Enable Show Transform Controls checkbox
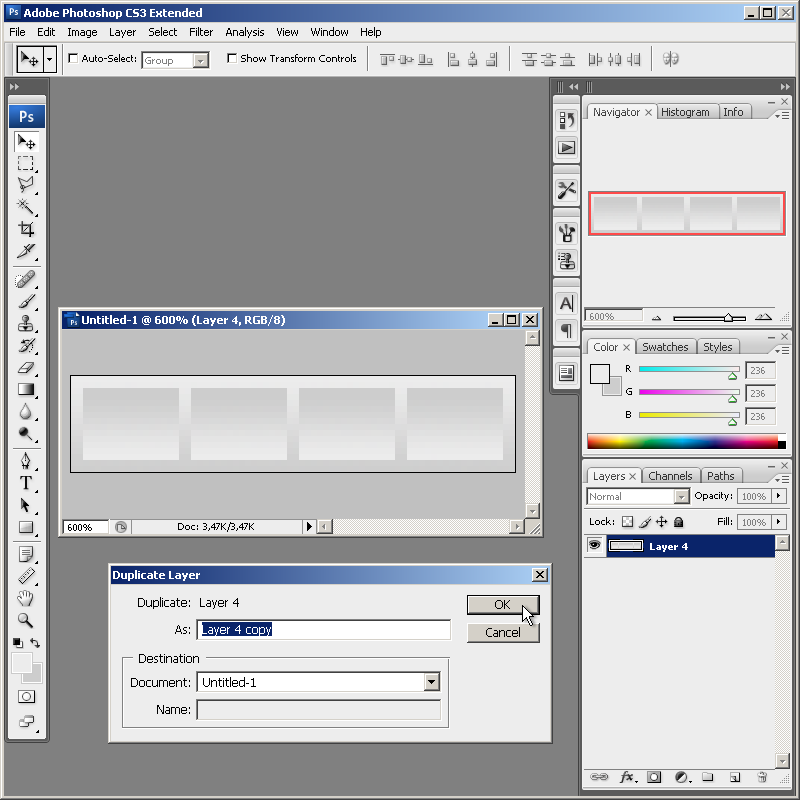 pos(232,58)
